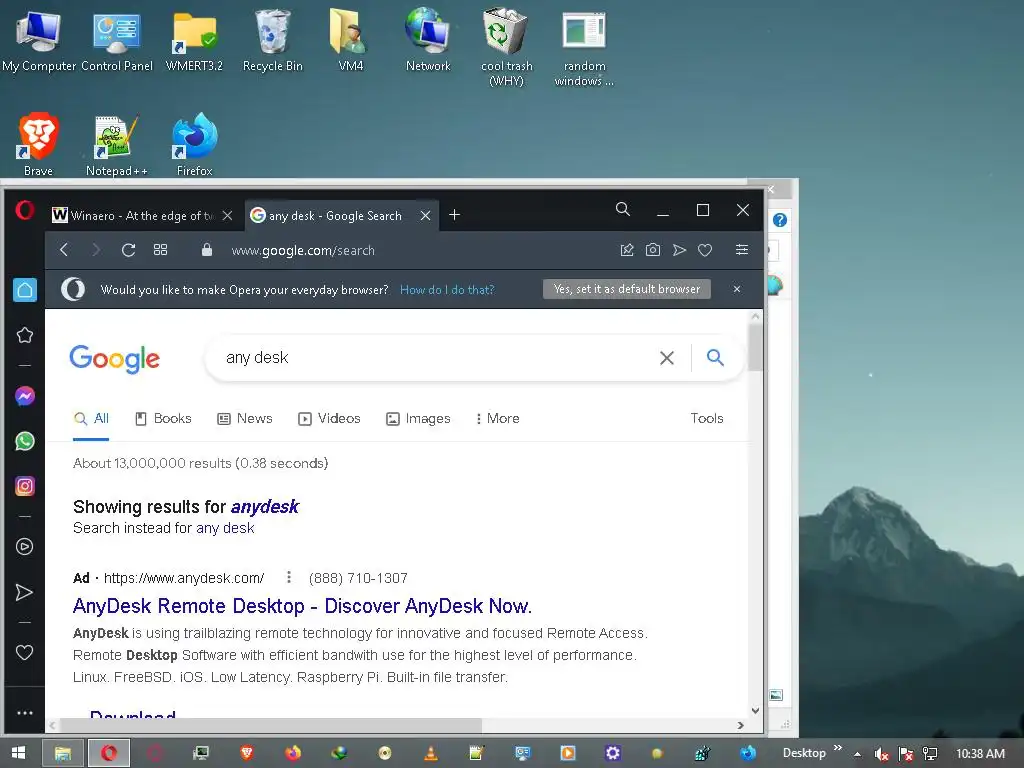Click the scroll down arrow in Opera page
Image resolution: width=1024 pixels, height=768 pixels.
pyautogui.click(x=756, y=711)
